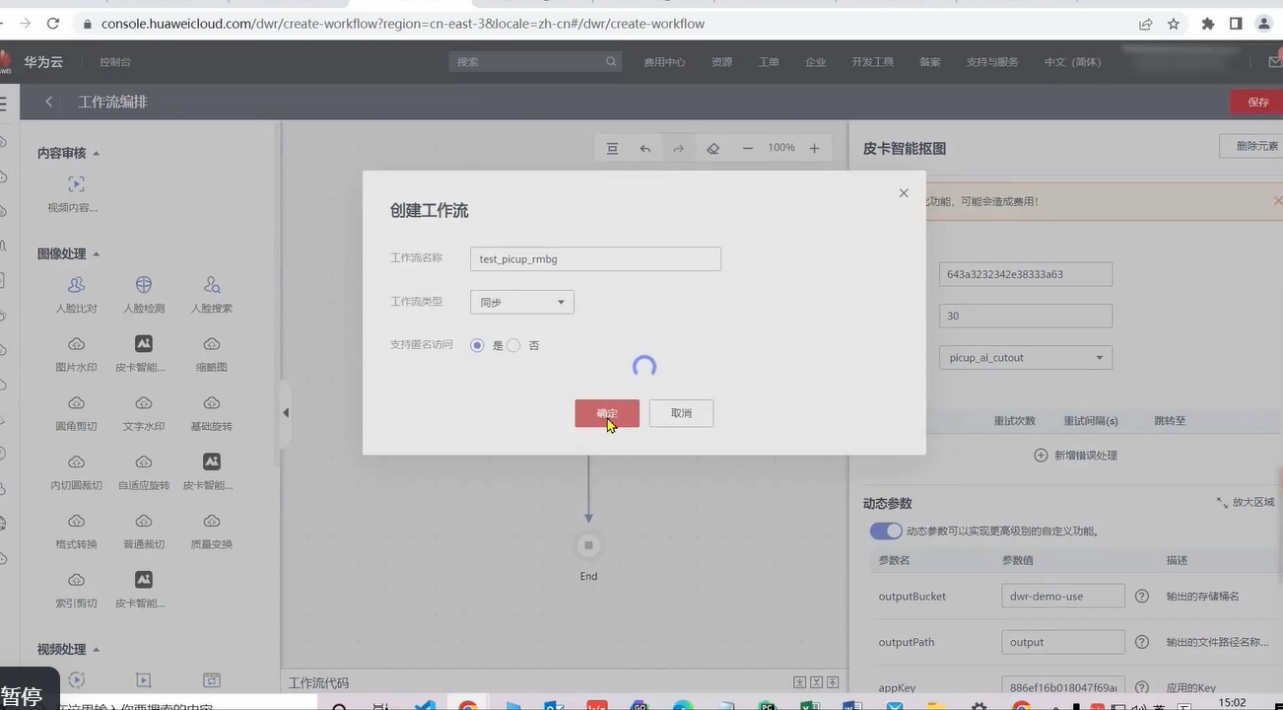Viewport: 1283px width, 710px height.
Task: Confirm workflow creation with 确定
Action: click(x=607, y=413)
